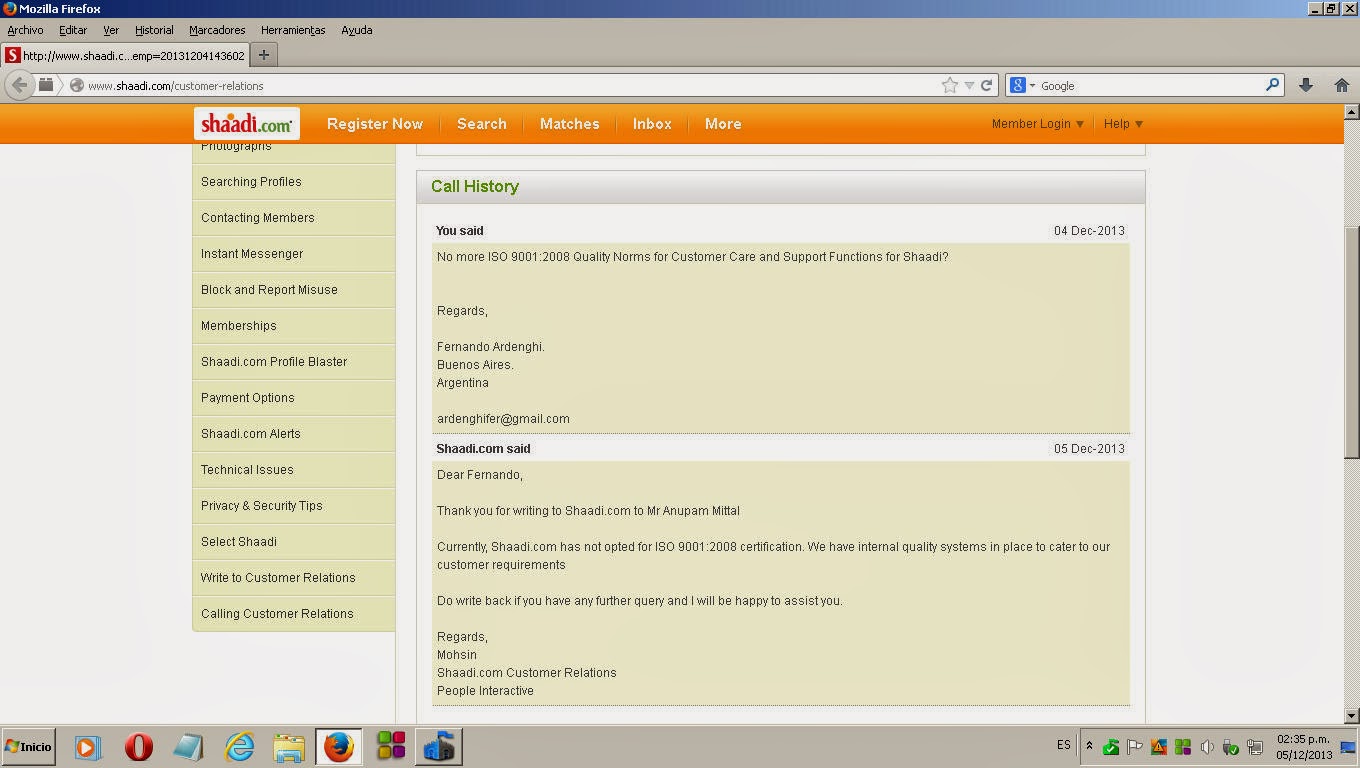Open a new tab with plus button

point(264,55)
